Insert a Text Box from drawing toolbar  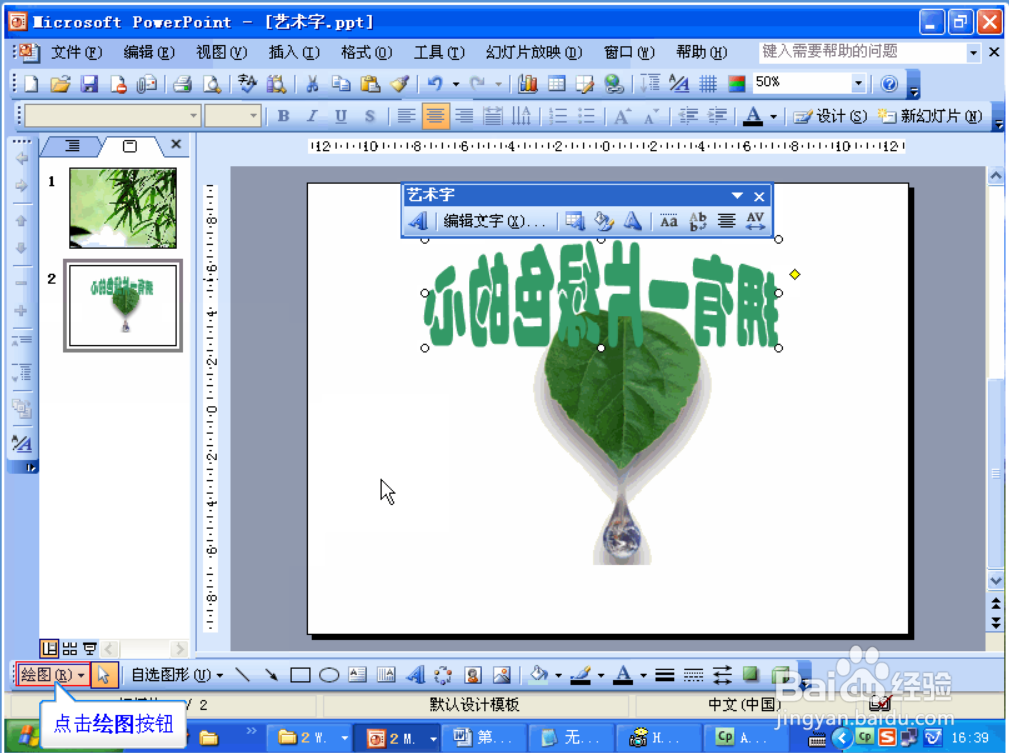coord(358,674)
